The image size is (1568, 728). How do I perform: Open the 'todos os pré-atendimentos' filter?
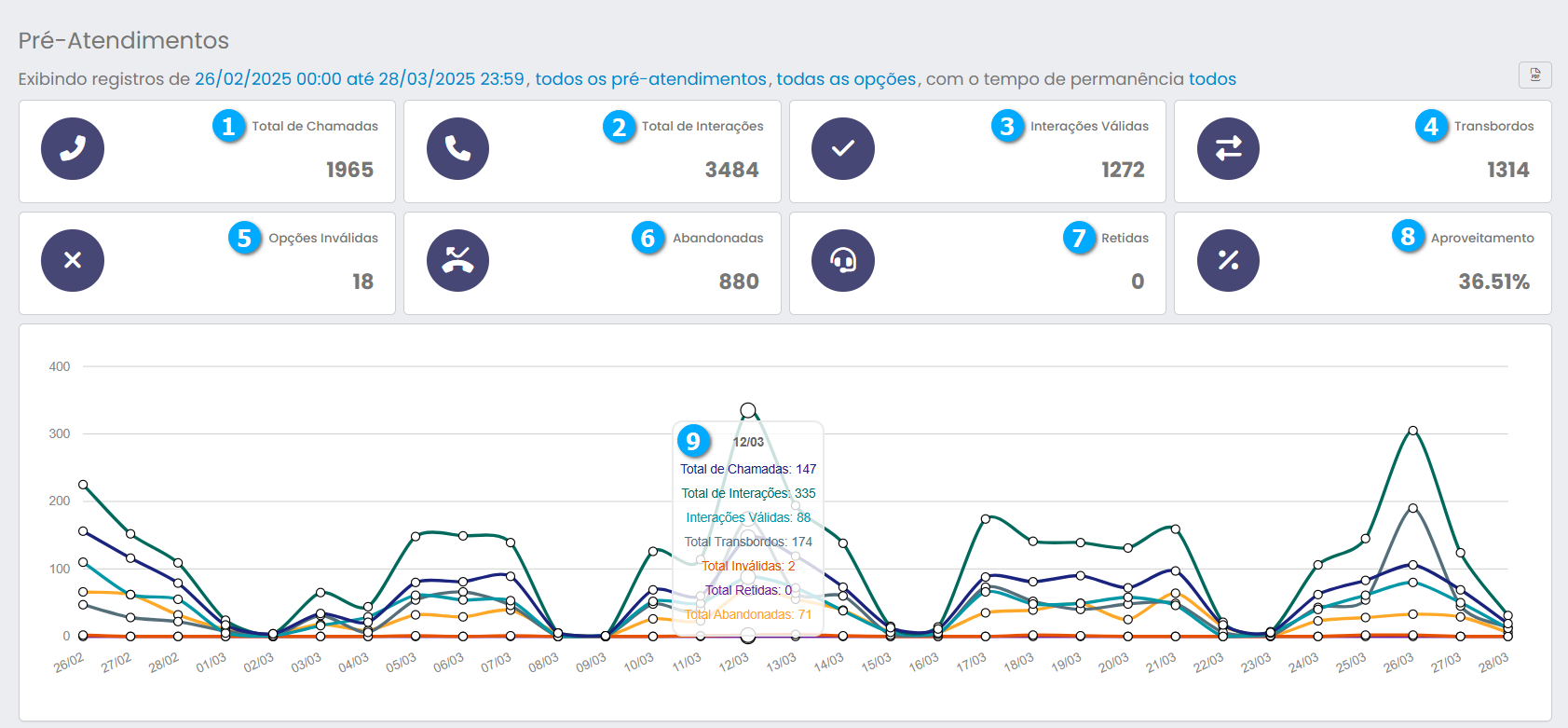click(650, 79)
